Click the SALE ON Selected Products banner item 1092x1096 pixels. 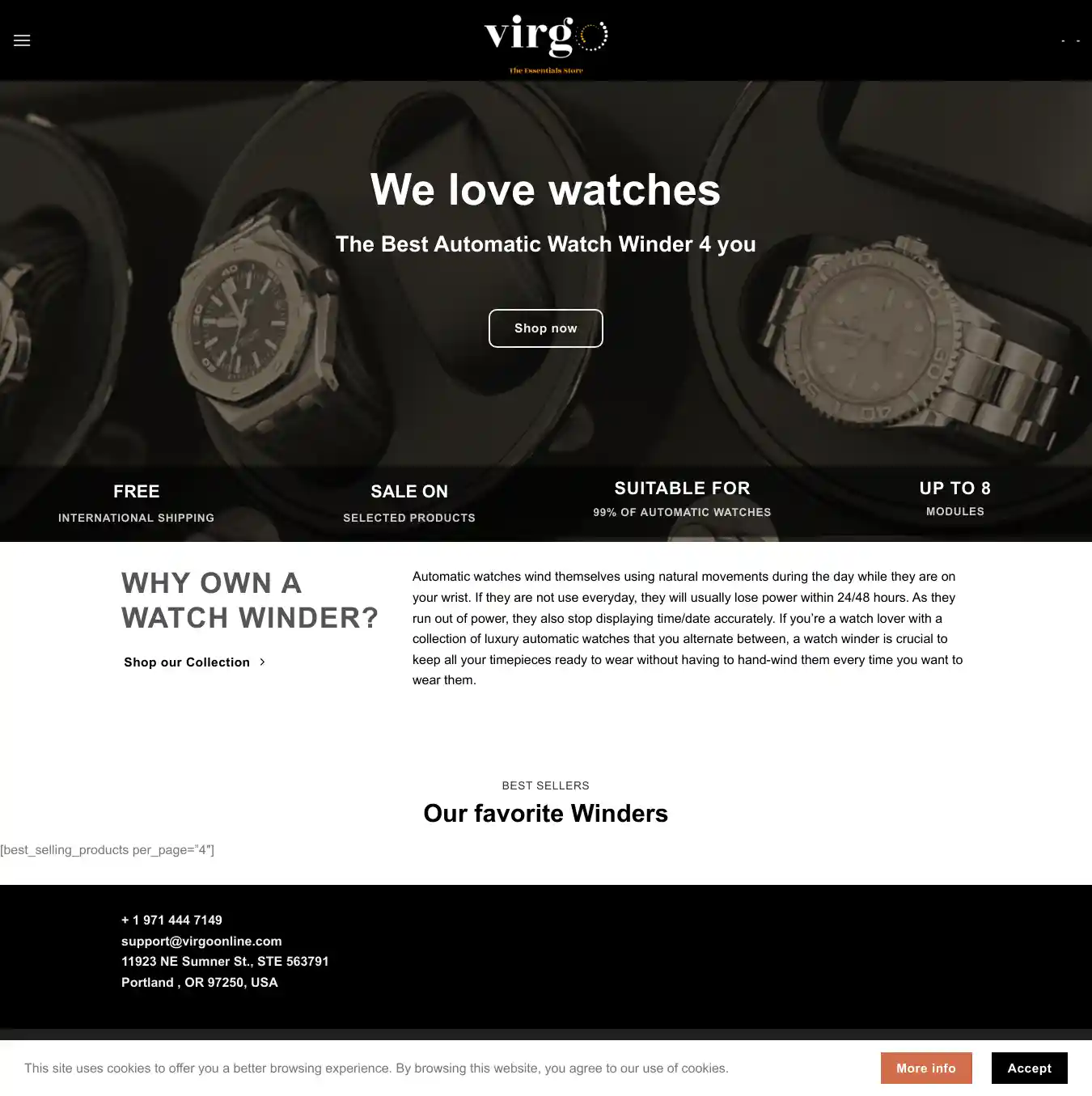coord(409,503)
